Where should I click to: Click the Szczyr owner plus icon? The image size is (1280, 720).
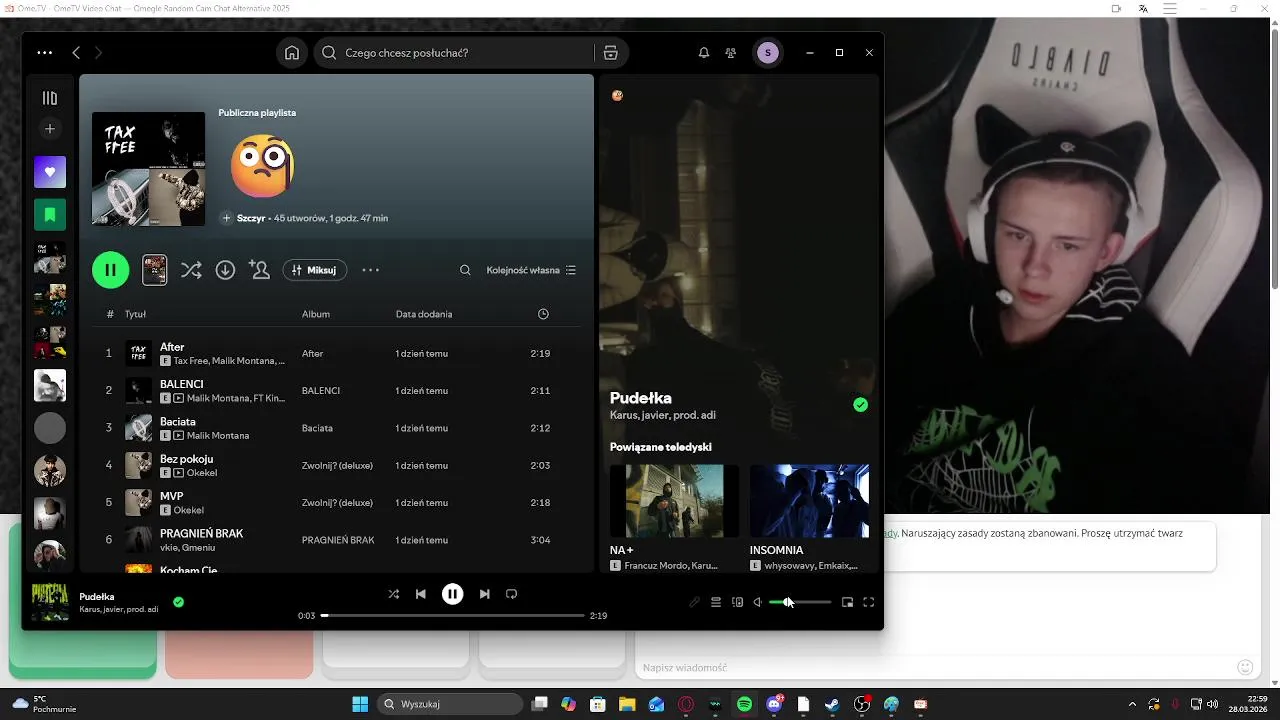[x=227, y=218]
